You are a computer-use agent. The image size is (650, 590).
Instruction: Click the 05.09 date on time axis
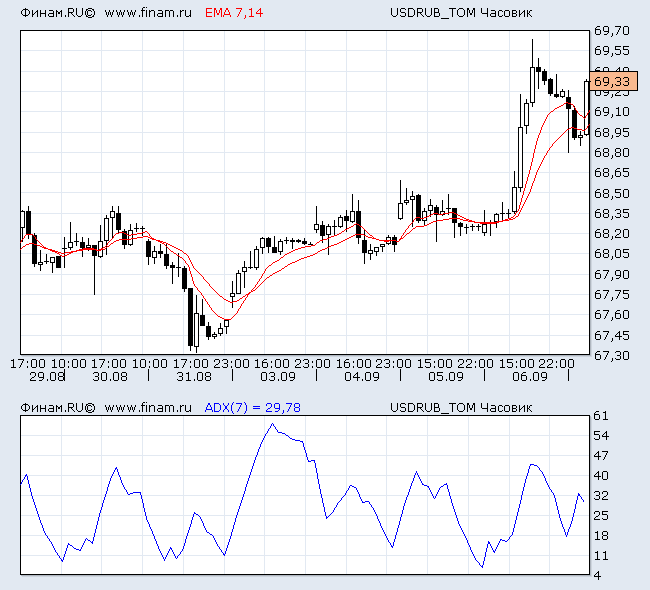(x=445, y=377)
